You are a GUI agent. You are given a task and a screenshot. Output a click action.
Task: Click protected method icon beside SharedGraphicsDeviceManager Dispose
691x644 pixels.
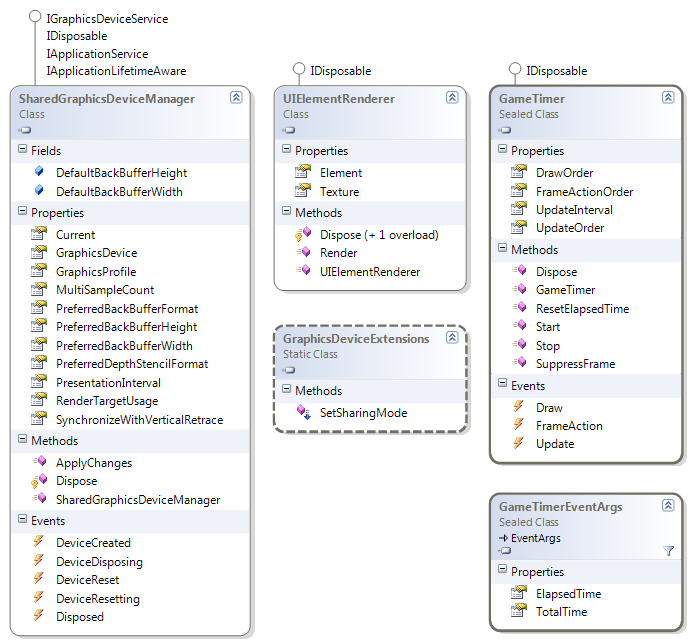click(39, 481)
